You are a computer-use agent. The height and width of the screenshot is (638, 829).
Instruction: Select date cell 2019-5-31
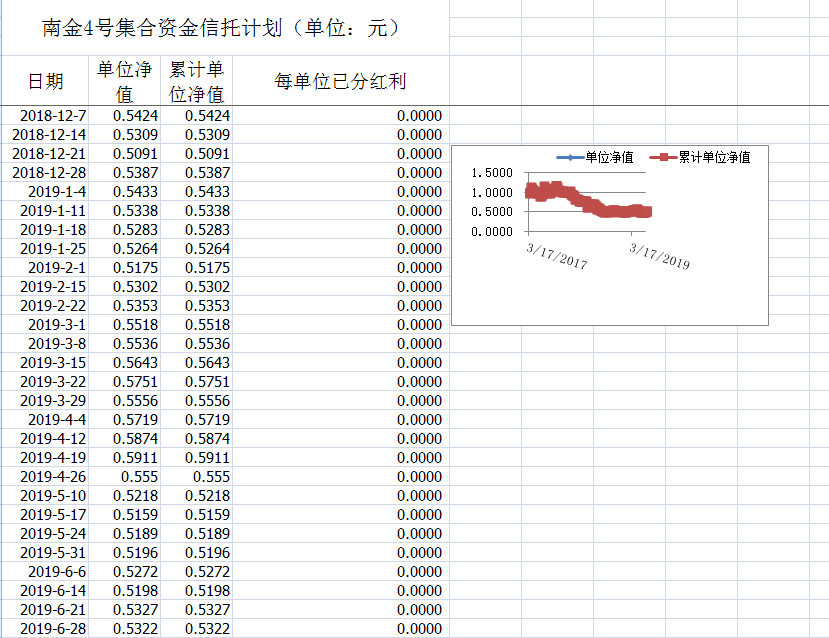tap(45, 553)
